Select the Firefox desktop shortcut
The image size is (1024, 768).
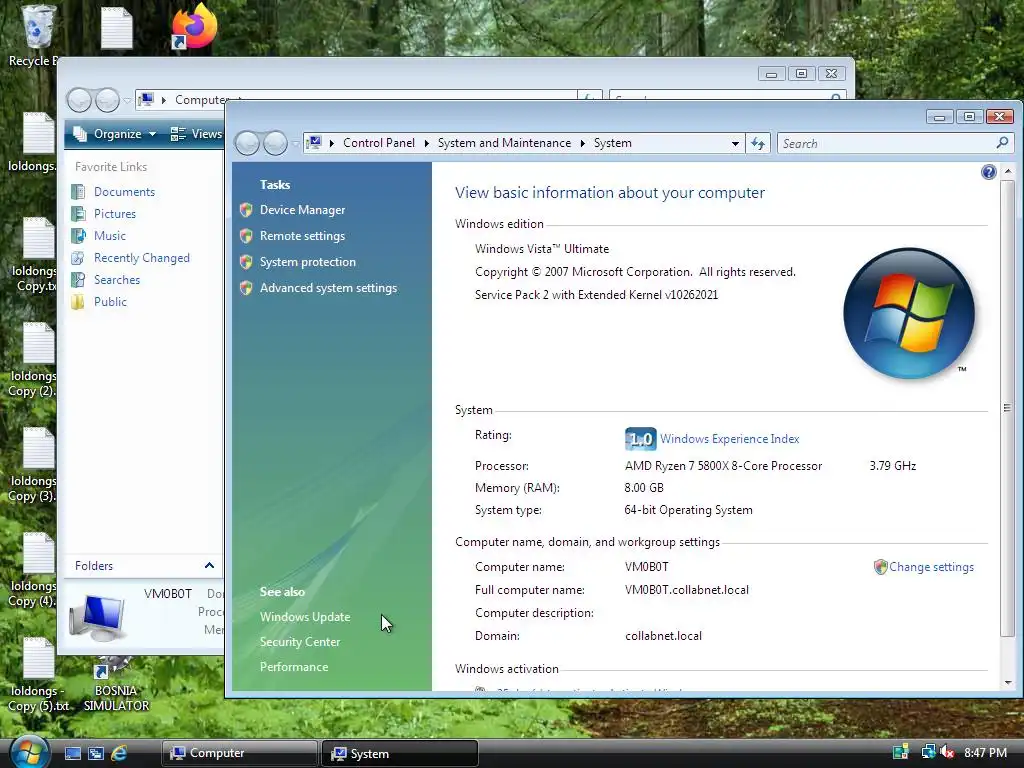pyautogui.click(x=193, y=26)
